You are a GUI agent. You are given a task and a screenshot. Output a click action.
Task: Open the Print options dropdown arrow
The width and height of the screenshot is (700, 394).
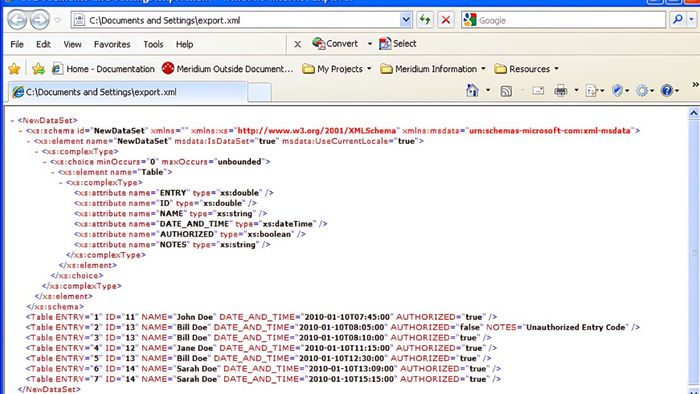point(576,91)
